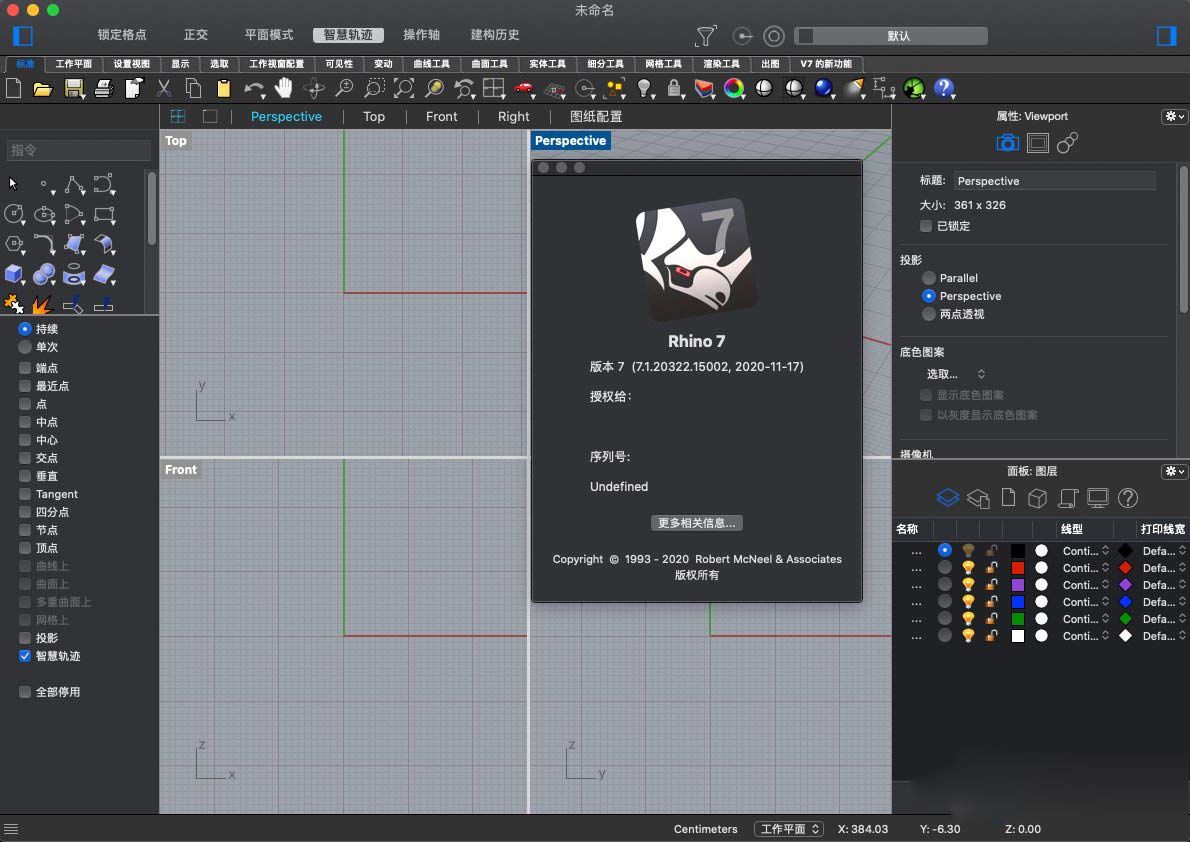Click the padlock icon in main toolbar
Screen dimensions: 1190x842
[673, 89]
